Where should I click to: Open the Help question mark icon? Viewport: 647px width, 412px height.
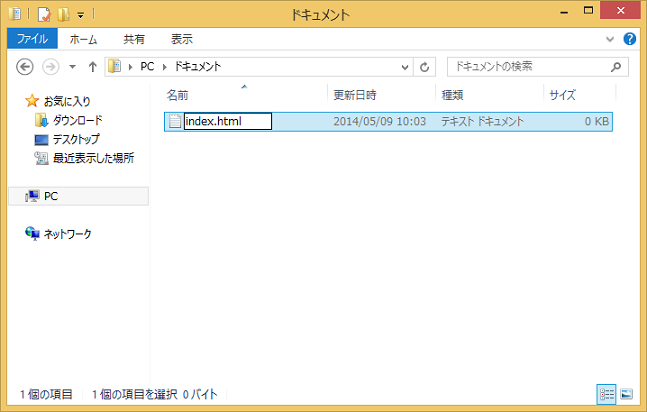click(630, 39)
